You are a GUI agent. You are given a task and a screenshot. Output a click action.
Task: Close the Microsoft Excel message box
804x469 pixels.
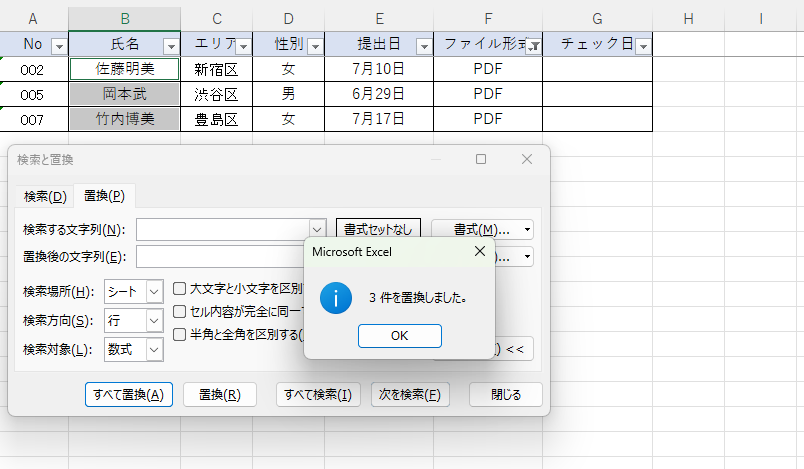pyautogui.click(x=479, y=251)
